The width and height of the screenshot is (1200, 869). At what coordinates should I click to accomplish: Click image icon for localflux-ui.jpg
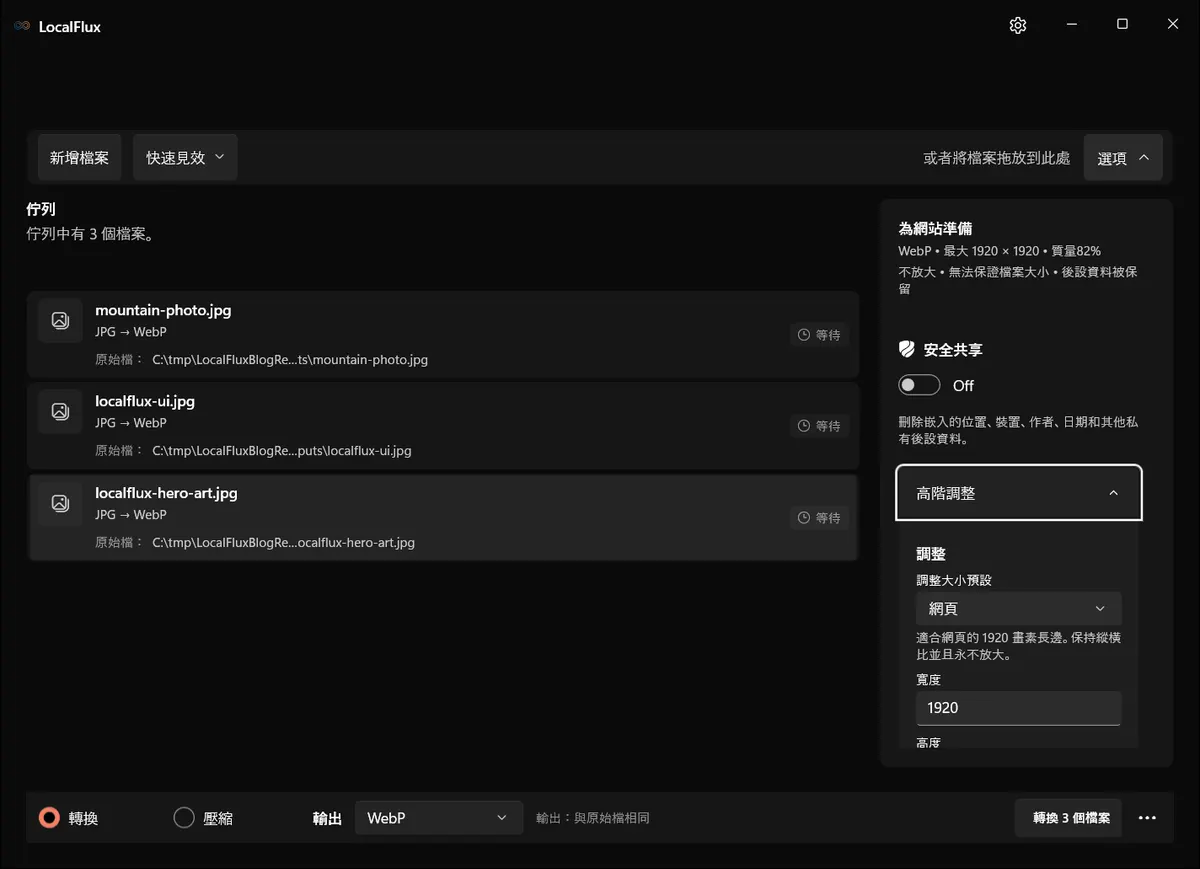(60, 411)
